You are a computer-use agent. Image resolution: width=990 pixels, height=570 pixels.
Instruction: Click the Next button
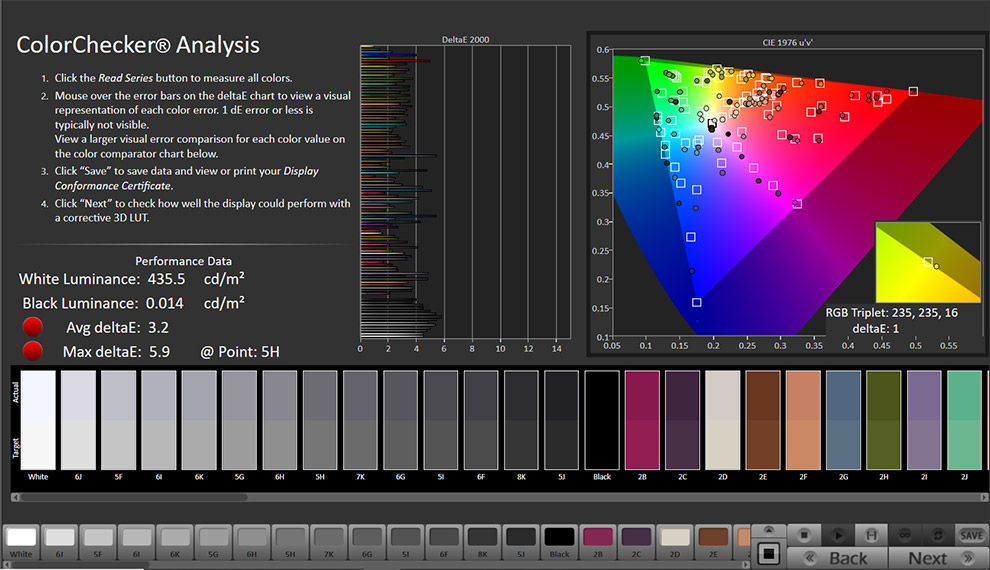click(x=938, y=558)
